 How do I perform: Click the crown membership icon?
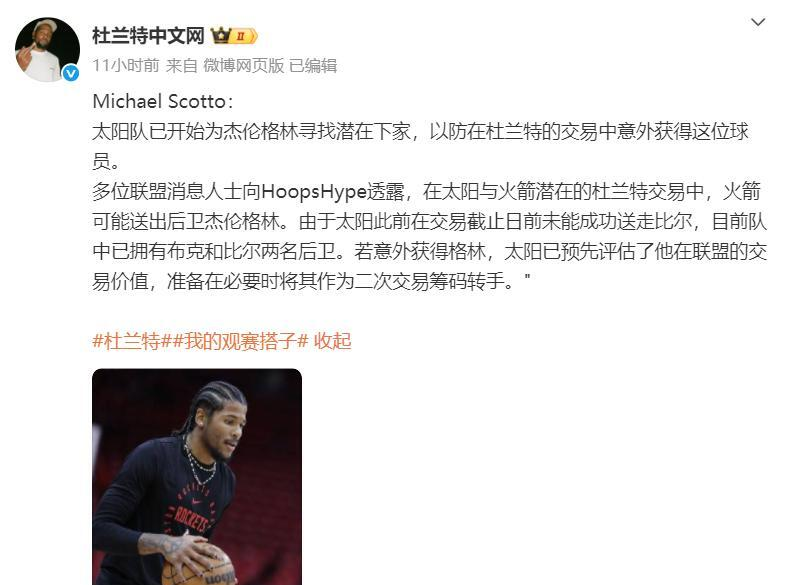pyautogui.click(x=220, y=36)
